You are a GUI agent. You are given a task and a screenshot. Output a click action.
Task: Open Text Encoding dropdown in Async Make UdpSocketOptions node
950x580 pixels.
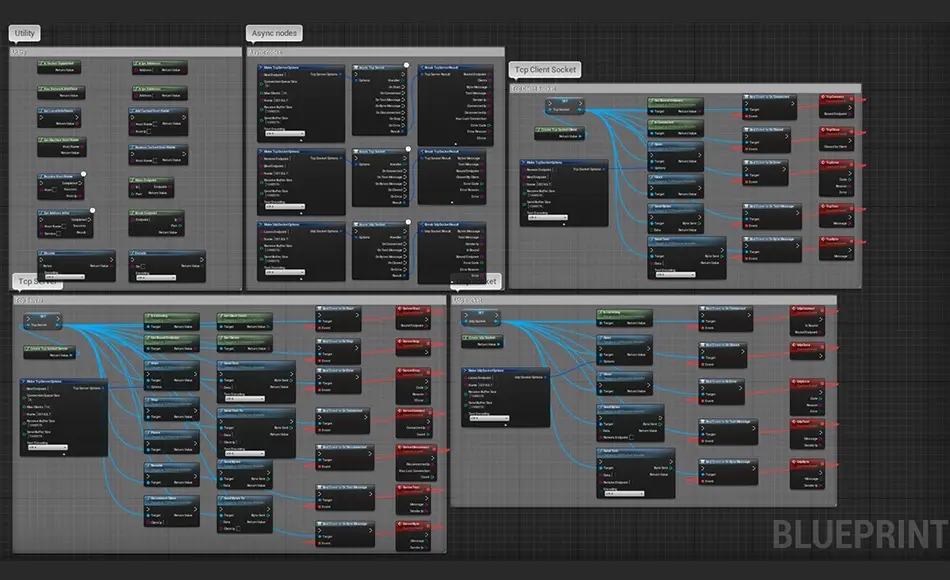click(x=285, y=273)
